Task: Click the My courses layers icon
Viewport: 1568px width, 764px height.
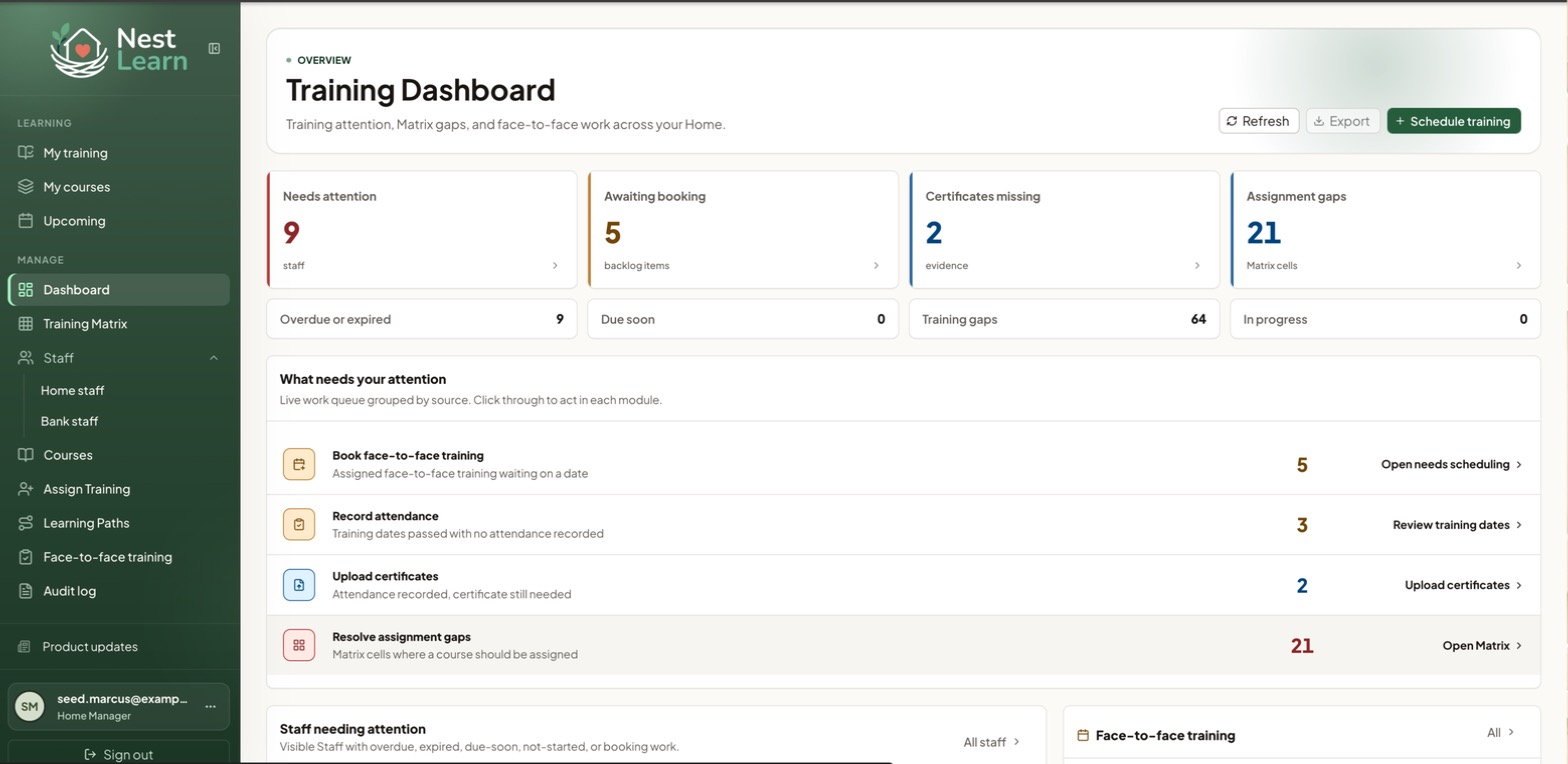Action: click(26, 187)
